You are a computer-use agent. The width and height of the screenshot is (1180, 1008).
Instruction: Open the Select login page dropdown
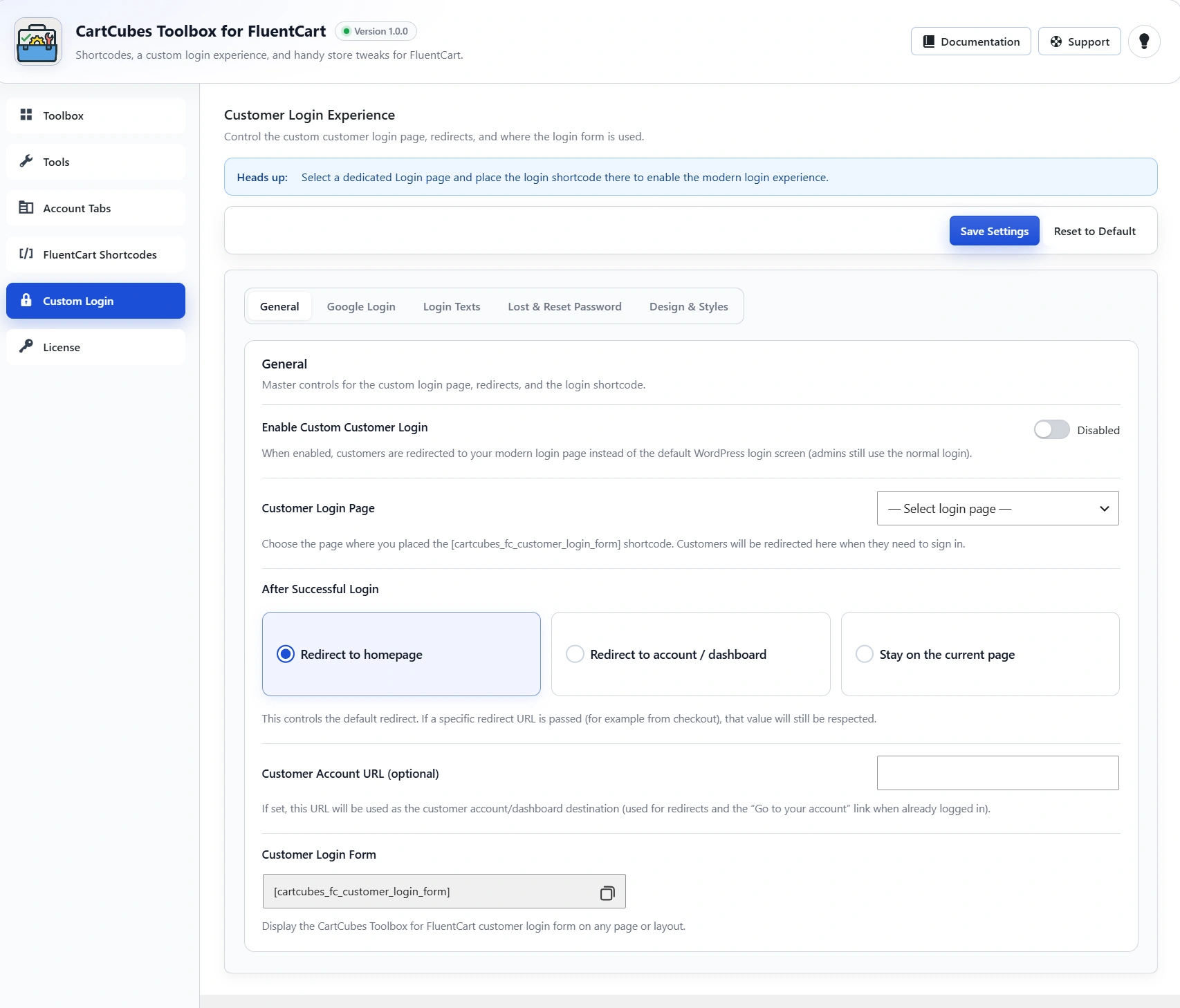[x=997, y=508]
